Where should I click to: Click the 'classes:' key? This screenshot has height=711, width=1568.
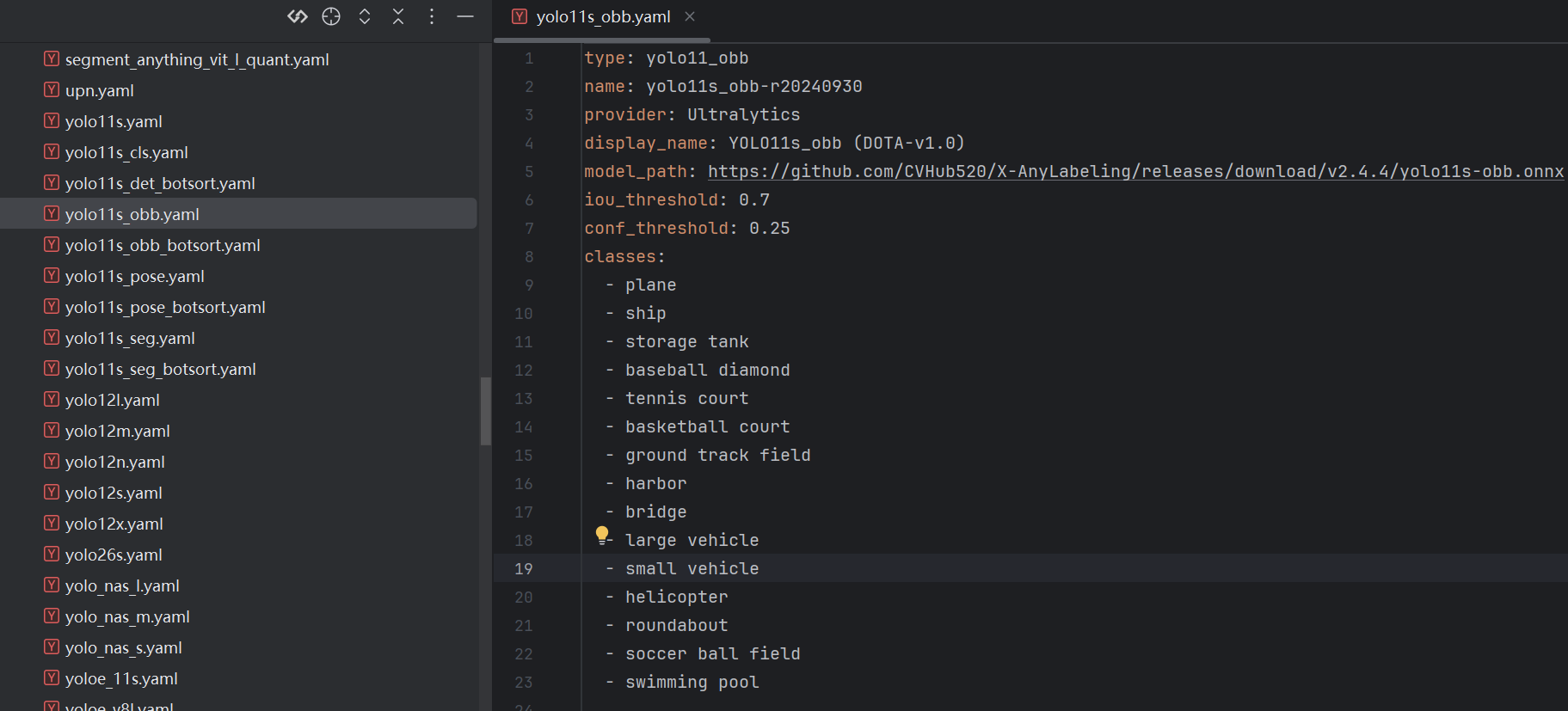(x=625, y=256)
